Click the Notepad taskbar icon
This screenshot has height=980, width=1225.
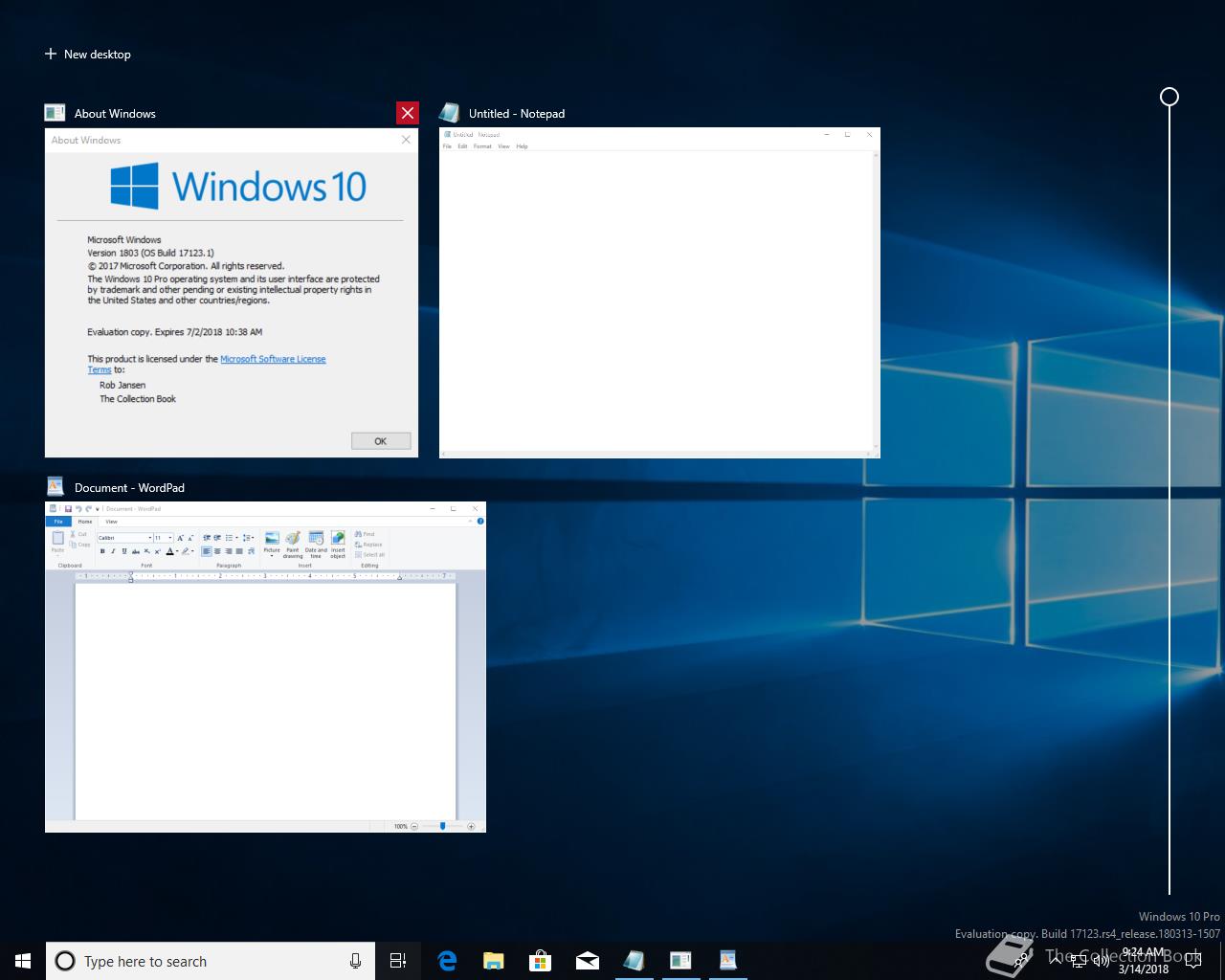pos(634,961)
